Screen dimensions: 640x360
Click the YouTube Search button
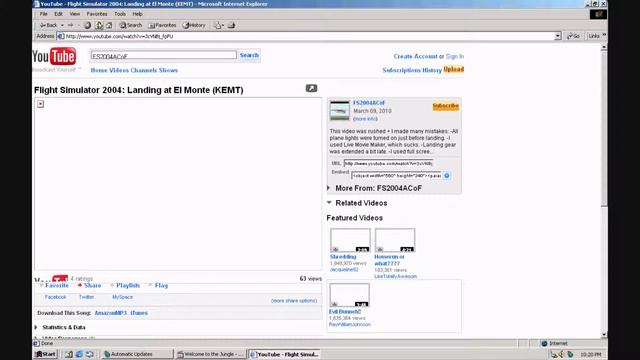click(249, 55)
